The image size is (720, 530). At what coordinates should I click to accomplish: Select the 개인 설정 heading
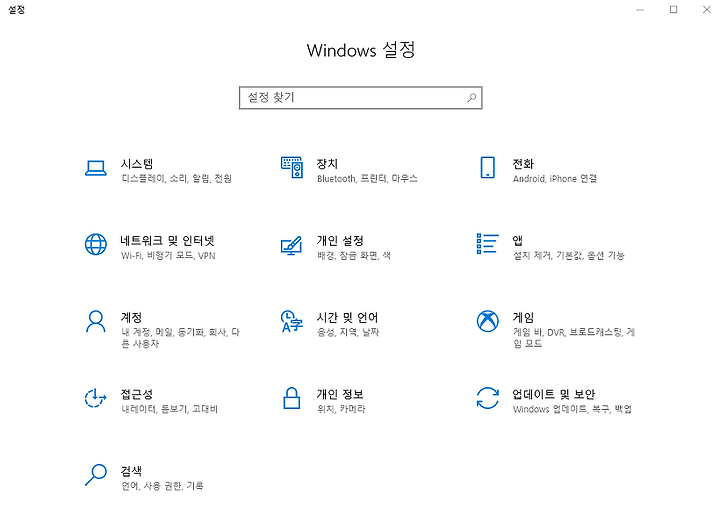pyautogui.click(x=340, y=241)
